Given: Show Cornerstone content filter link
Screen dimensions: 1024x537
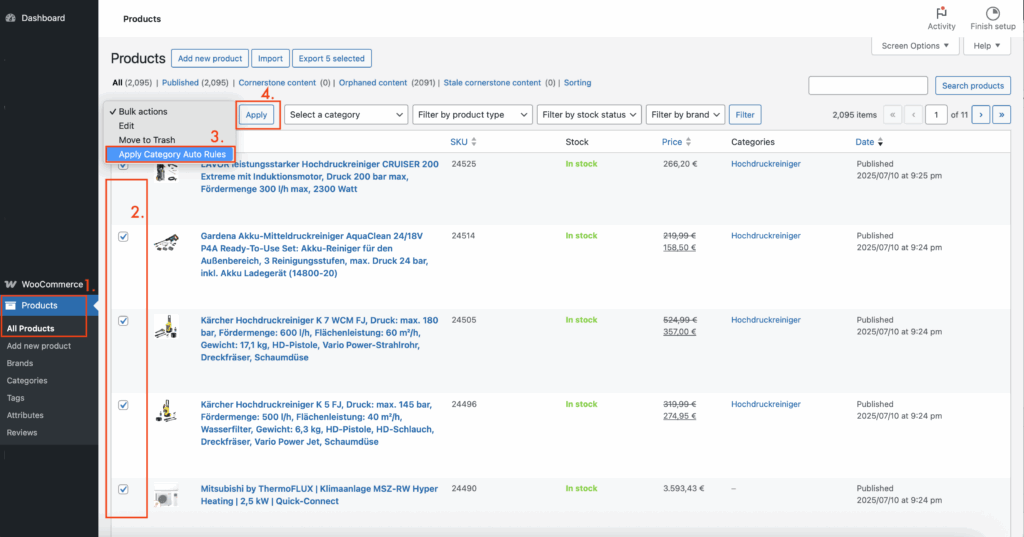Looking at the screenshot, I should click(277, 83).
